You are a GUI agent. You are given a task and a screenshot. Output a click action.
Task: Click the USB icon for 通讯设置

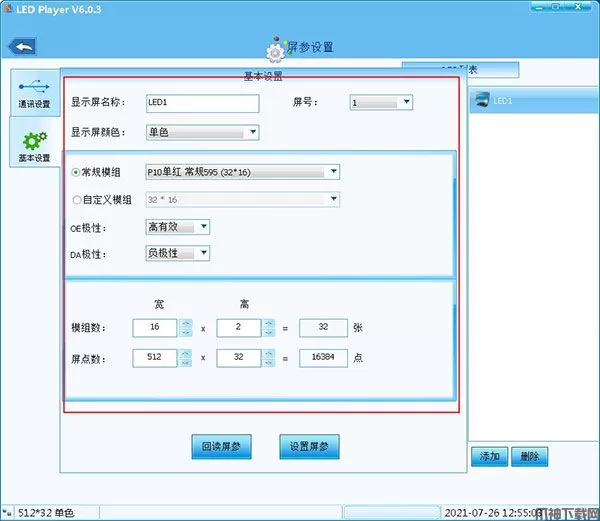click(34, 87)
